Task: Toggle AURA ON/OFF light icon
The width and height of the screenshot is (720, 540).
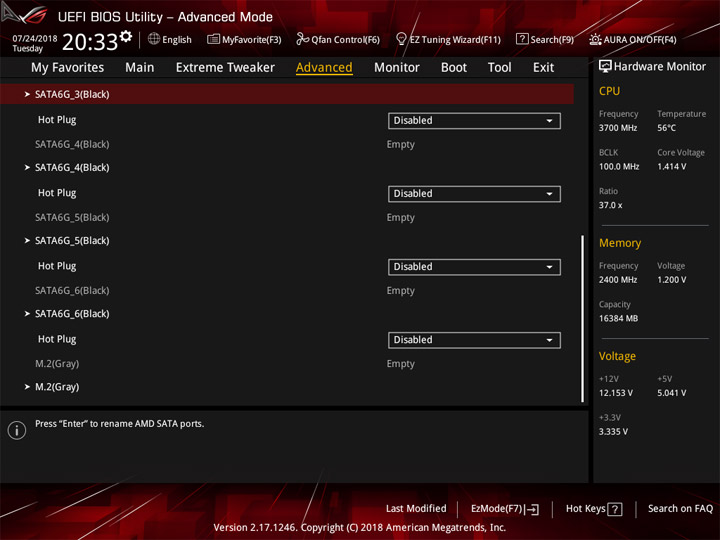Action: click(x=595, y=39)
